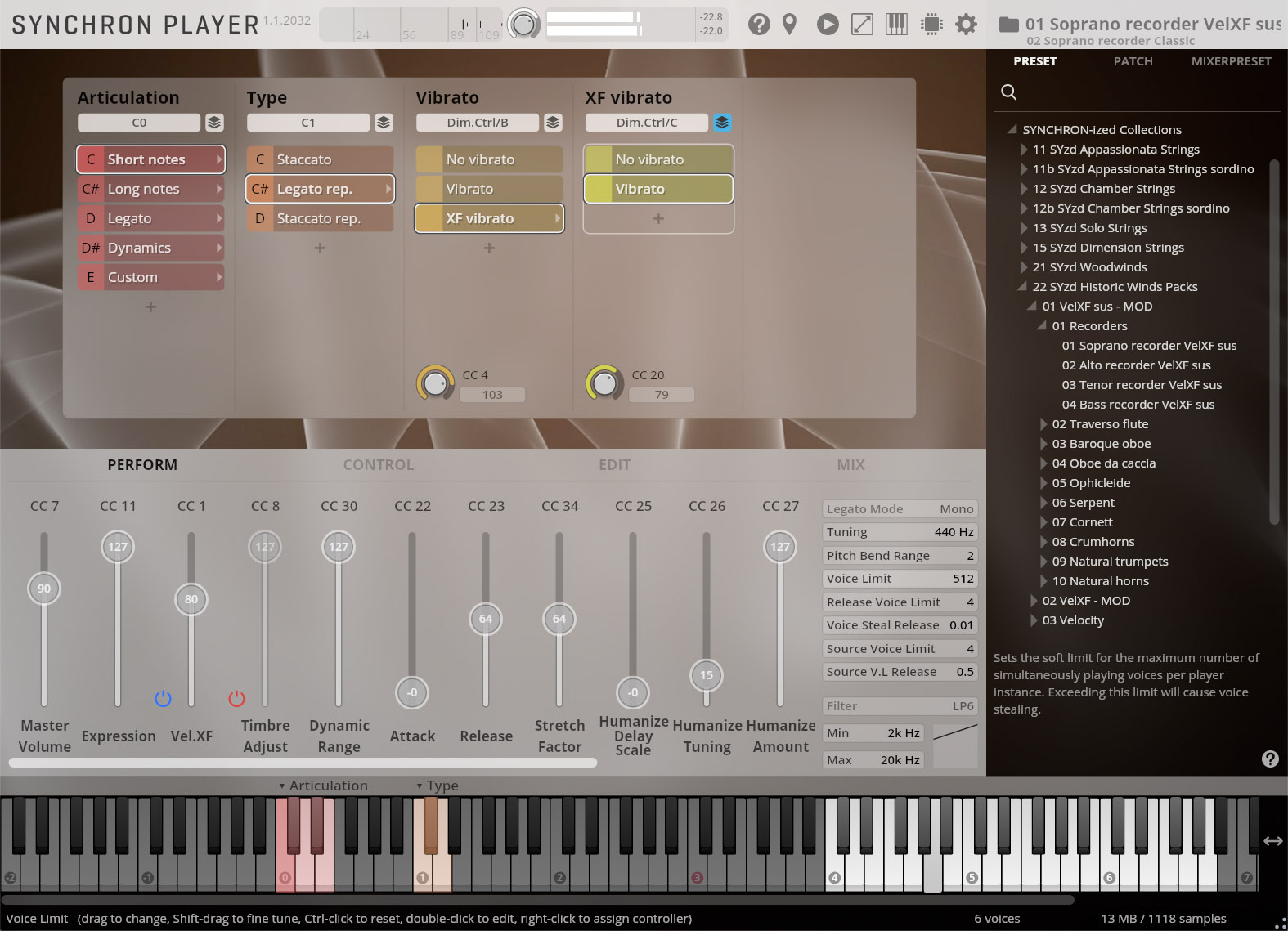Select the Short notes articulation
The width and height of the screenshot is (1288, 931).
[150, 159]
